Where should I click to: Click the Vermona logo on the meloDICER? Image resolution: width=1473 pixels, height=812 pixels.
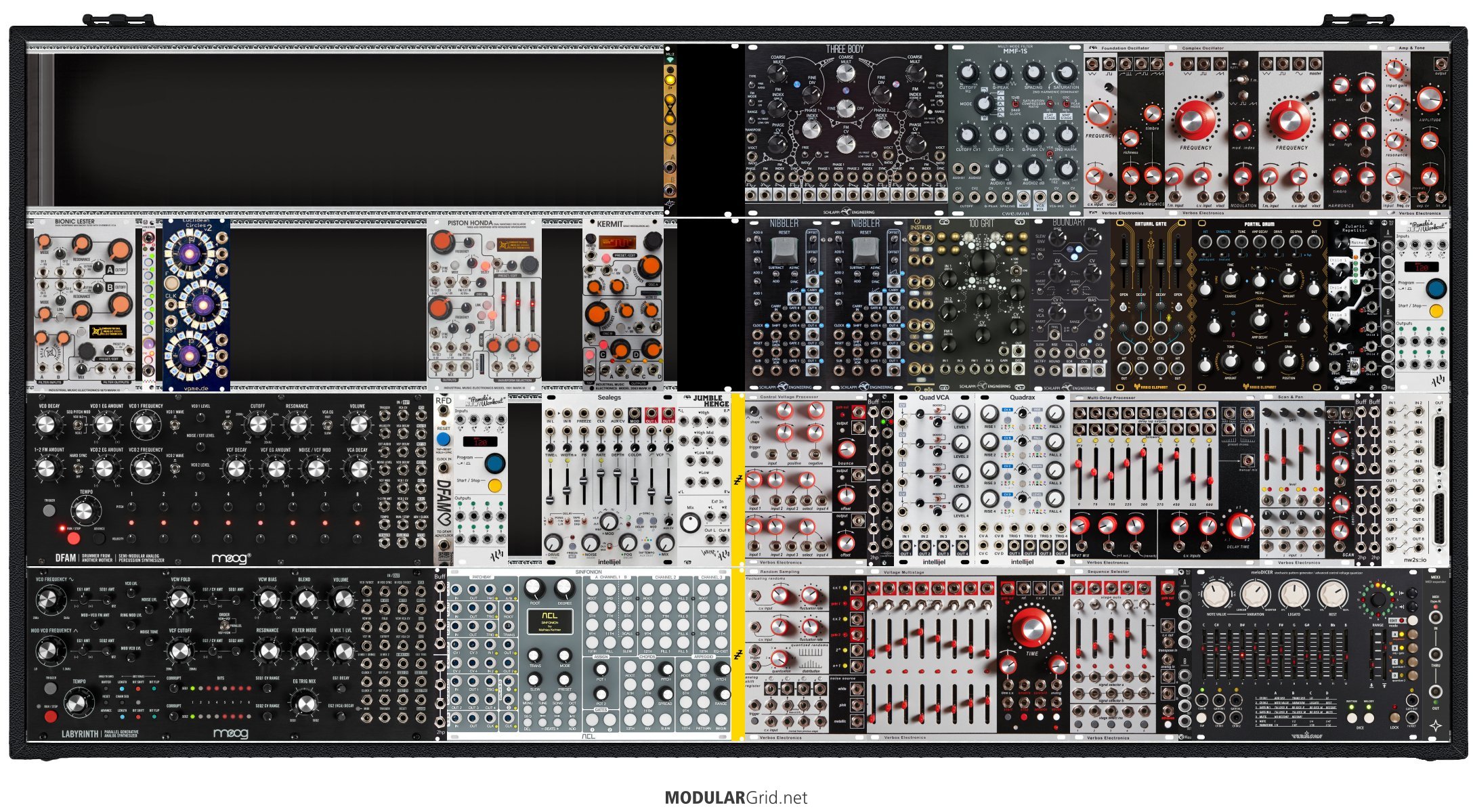pos(1307,735)
